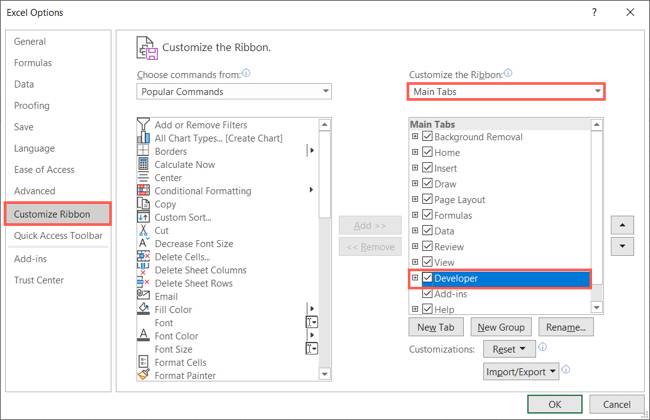
Task: Select the Calculate Now calculator icon
Action: (143, 164)
